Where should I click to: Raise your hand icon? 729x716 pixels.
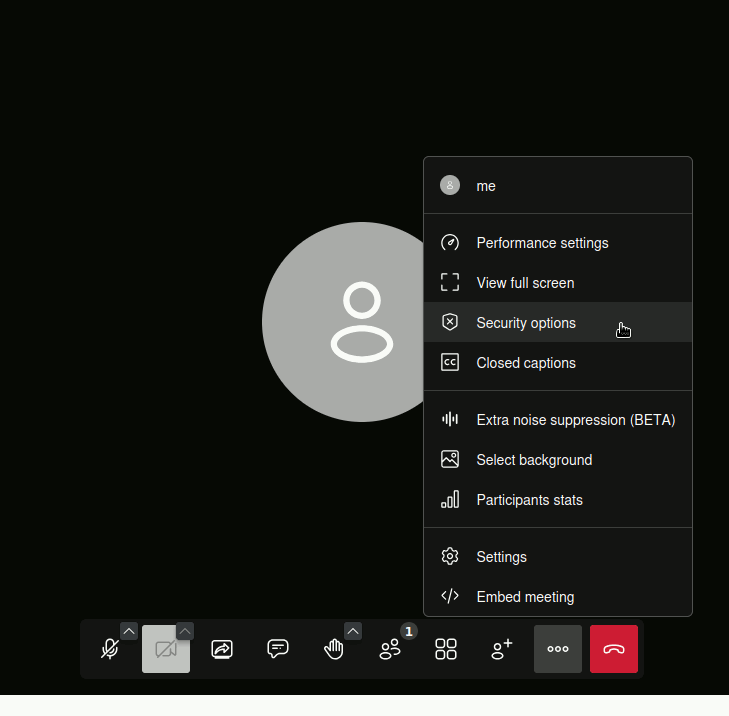coord(334,649)
